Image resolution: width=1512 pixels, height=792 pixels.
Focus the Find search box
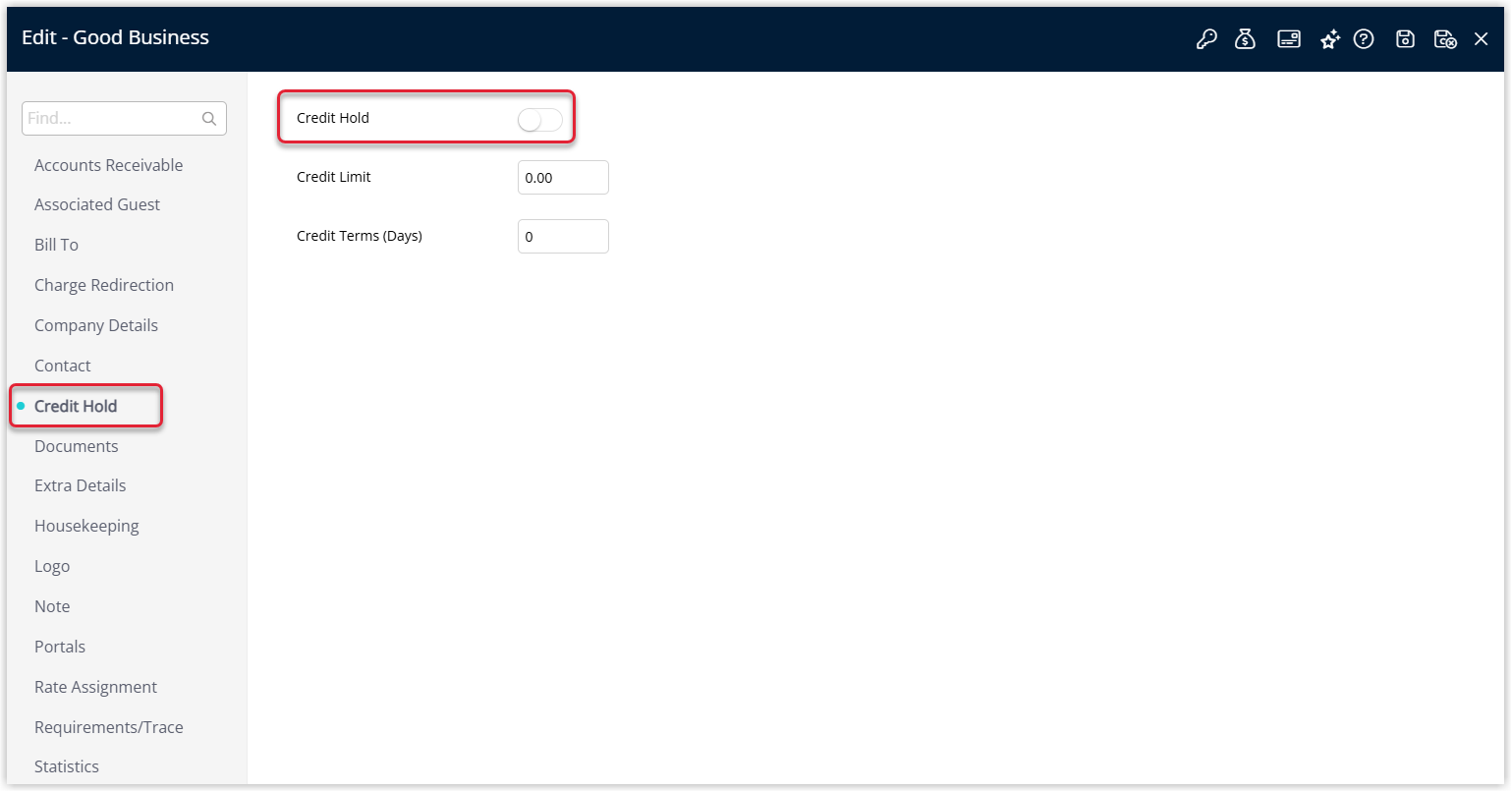click(x=124, y=119)
